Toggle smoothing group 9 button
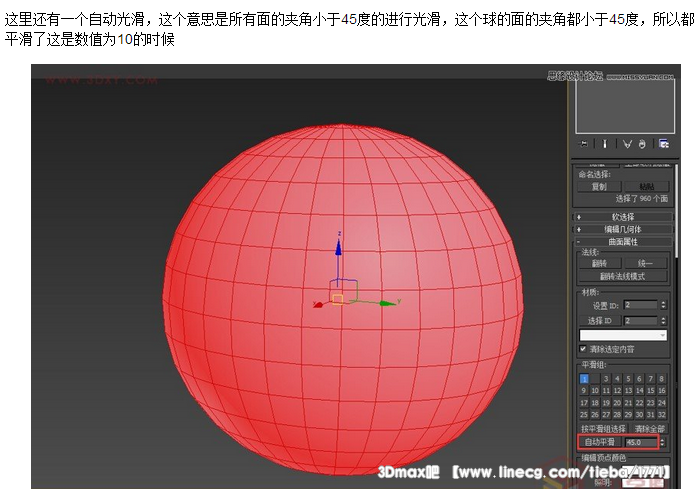This screenshot has width=699, height=489. coord(584,390)
